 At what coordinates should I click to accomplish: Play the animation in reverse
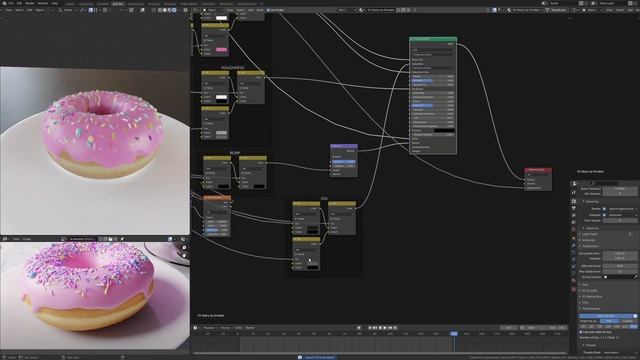[380, 328]
